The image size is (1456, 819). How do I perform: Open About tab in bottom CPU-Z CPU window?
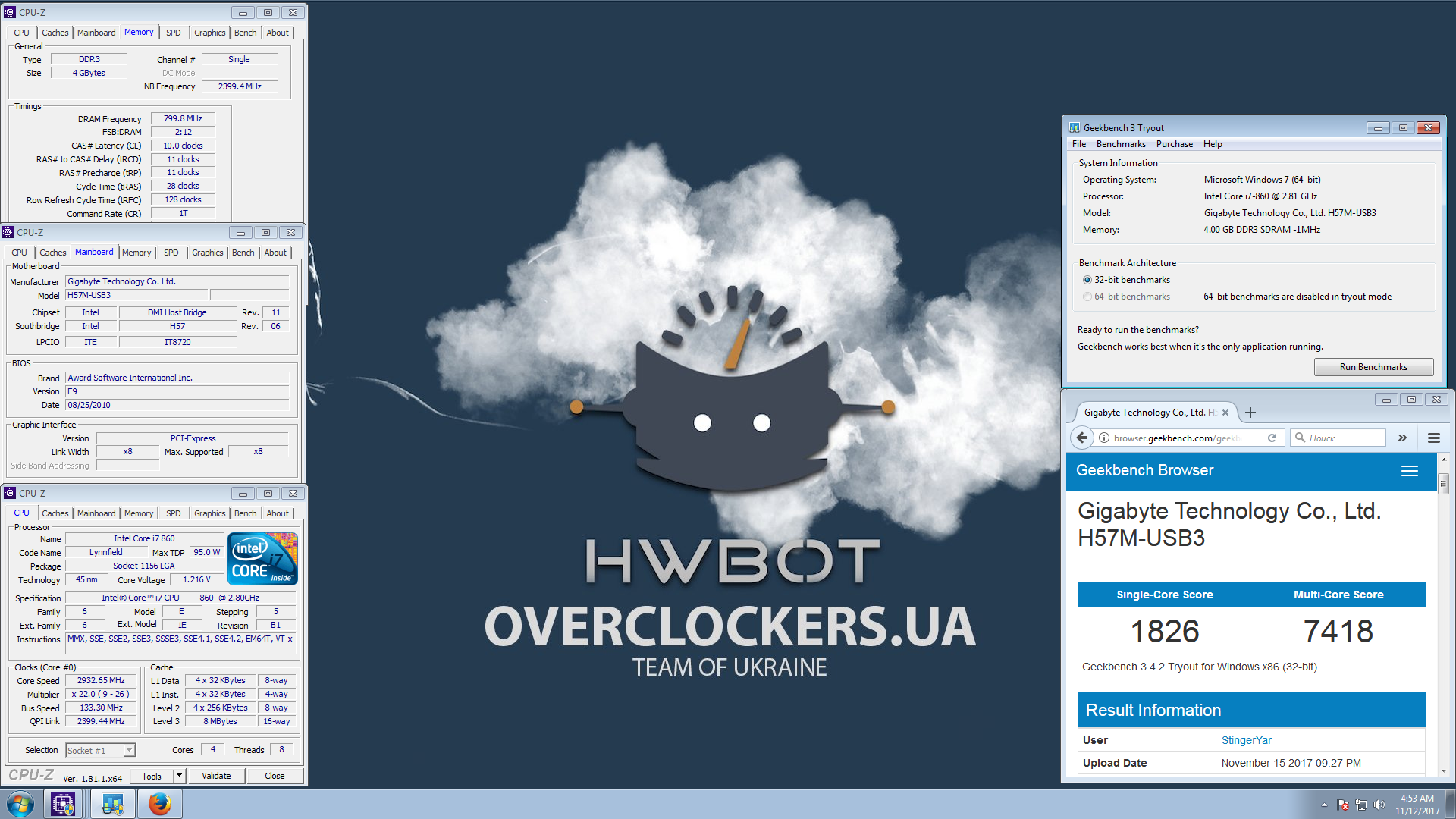tap(278, 513)
